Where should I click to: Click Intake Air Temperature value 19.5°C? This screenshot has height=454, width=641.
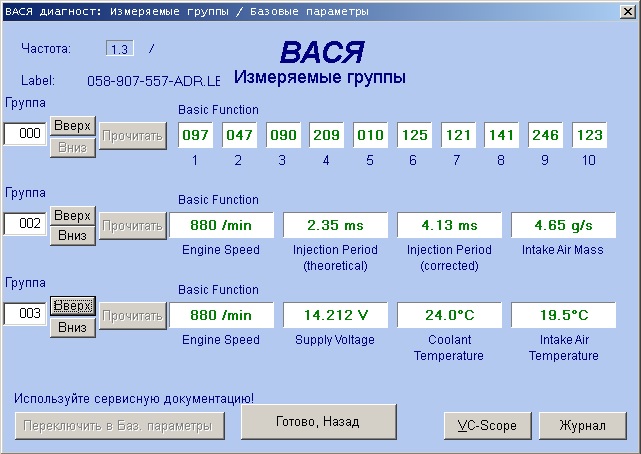[563, 315]
